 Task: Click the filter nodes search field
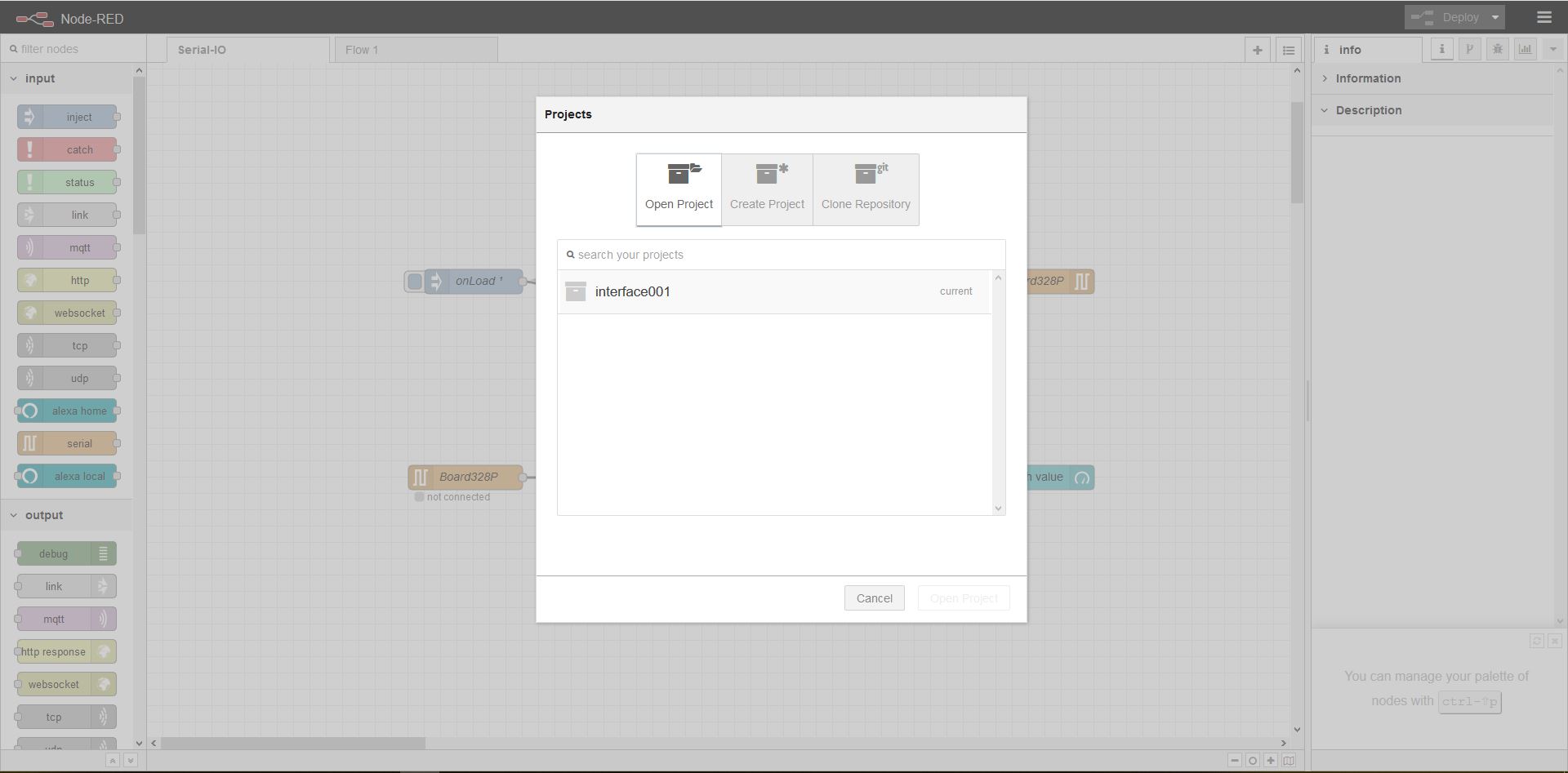pyautogui.click(x=73, y=49)
